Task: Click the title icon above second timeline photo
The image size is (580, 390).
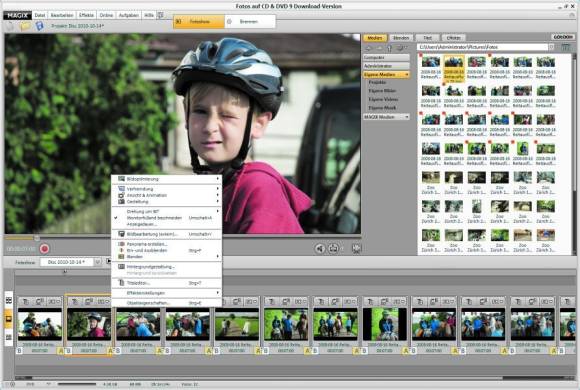Action: [x=74, y=302]
